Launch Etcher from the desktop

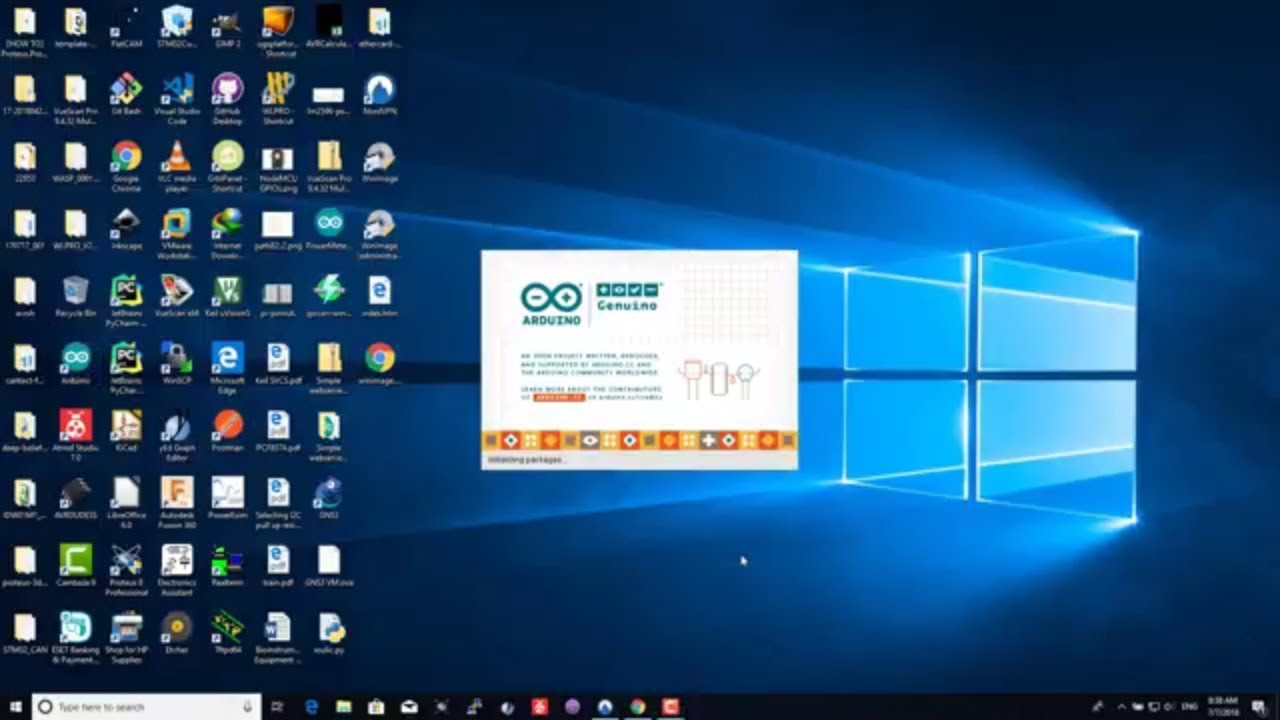coord(177,634)
